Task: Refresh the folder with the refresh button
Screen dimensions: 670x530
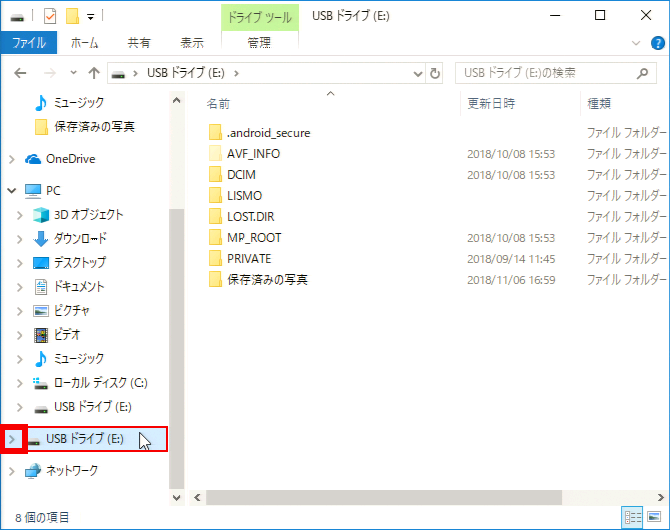Action: (435, 74)
